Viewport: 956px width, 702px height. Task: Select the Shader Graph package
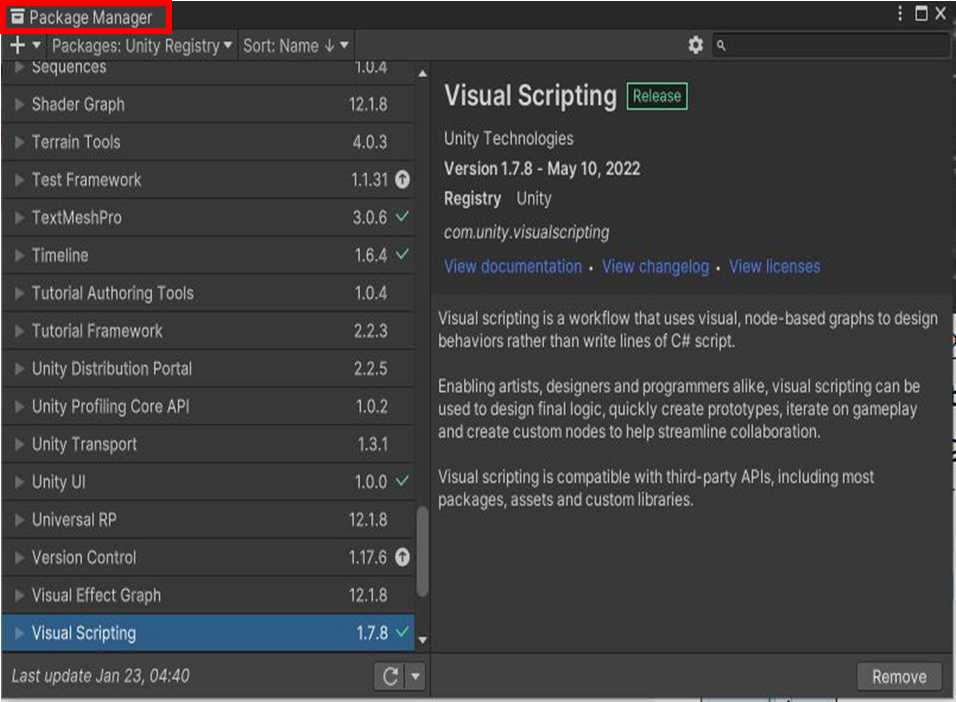pyautogui.click(x=208, y=104)
